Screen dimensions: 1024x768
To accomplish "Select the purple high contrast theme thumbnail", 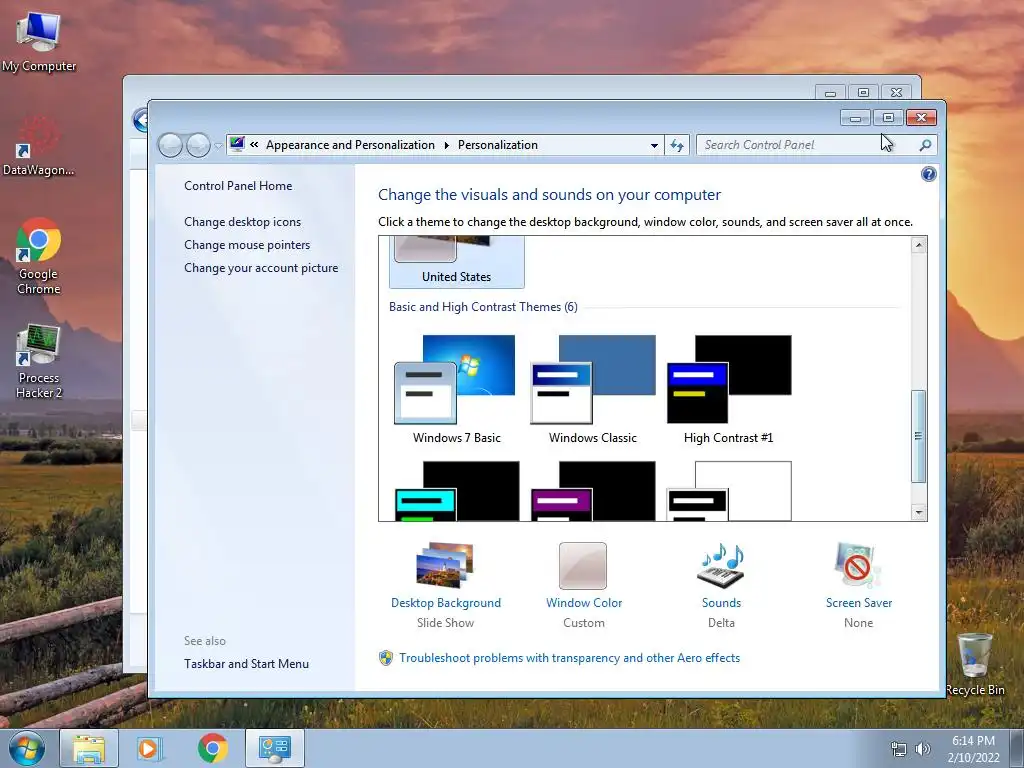I will pos(592,491).
